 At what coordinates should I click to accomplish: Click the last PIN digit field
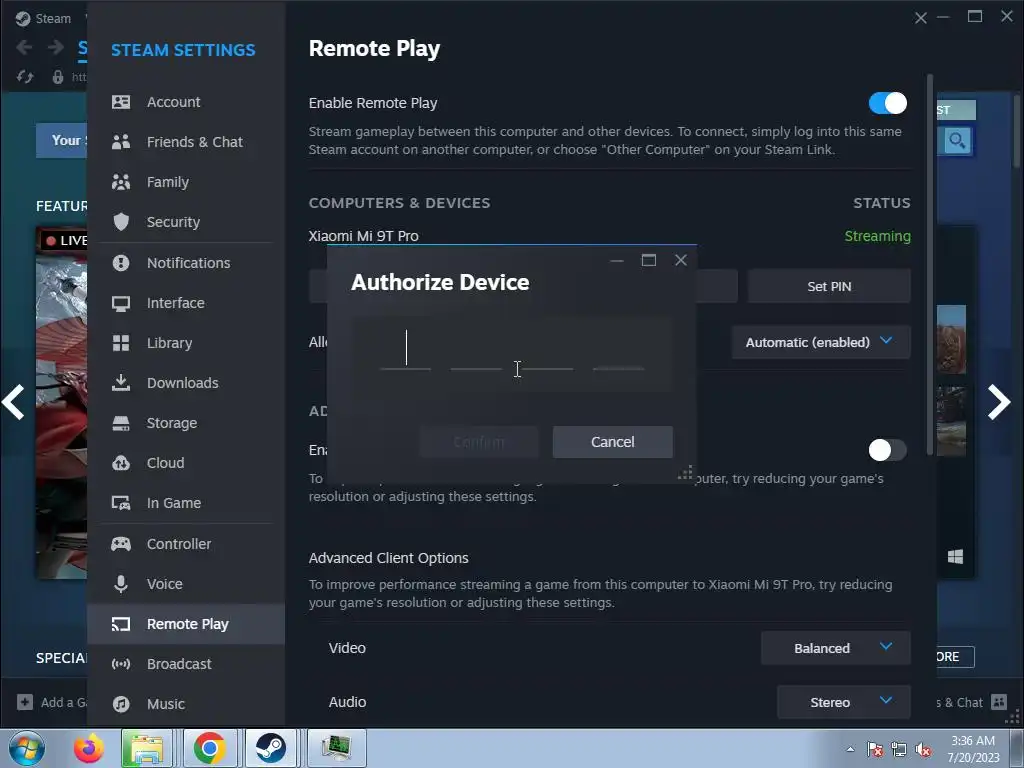pos(618,351)
